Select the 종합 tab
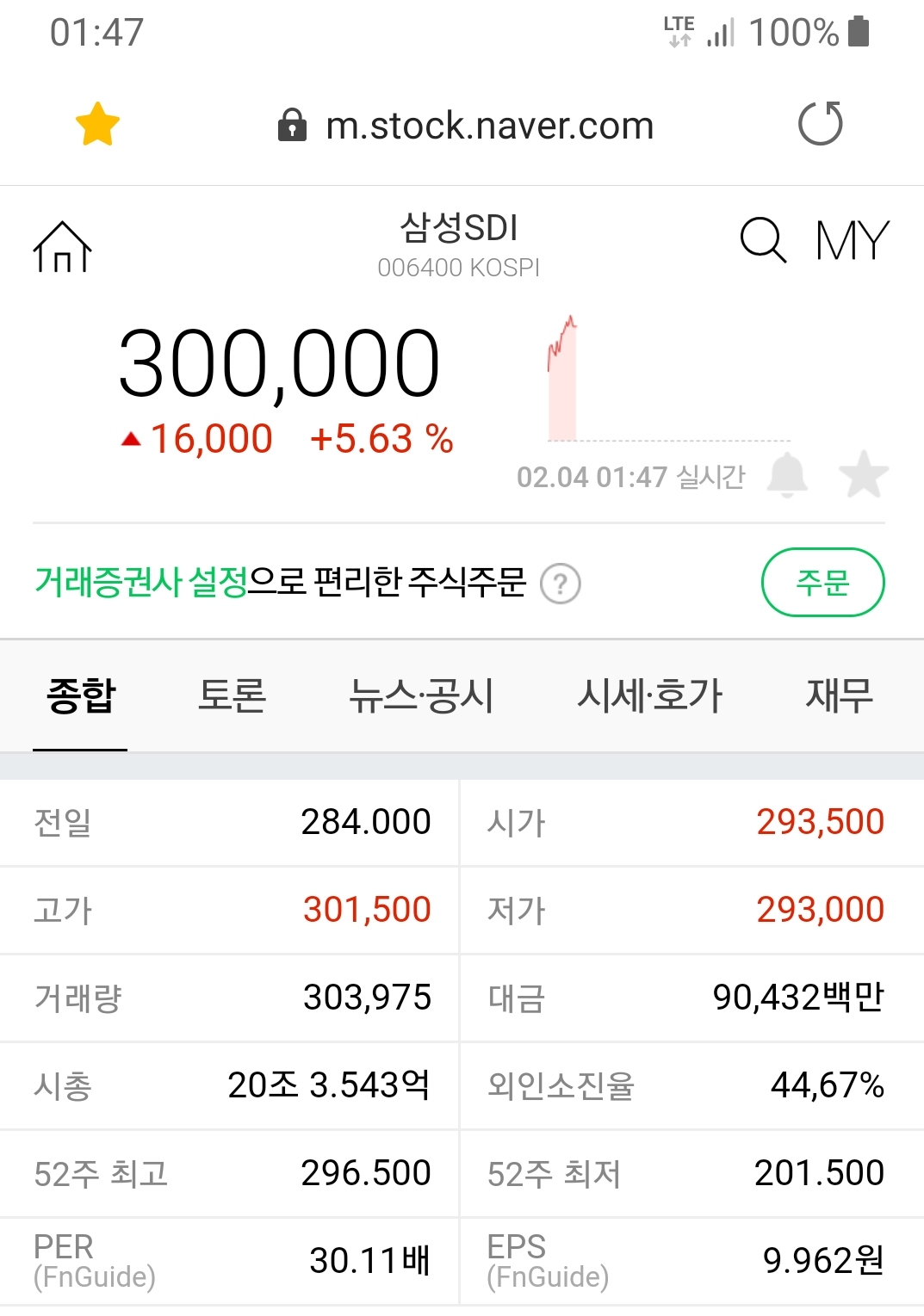Screen dimensions: 924x1316 tap(81, 695)
